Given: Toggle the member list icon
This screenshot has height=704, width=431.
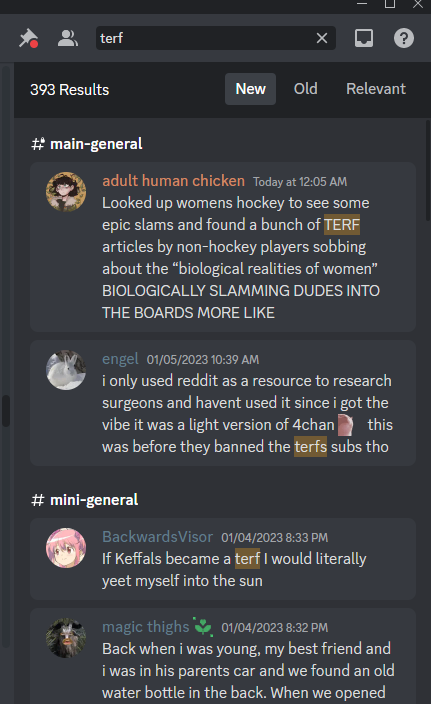Looking at the screenshot, I should click(68, 38).
